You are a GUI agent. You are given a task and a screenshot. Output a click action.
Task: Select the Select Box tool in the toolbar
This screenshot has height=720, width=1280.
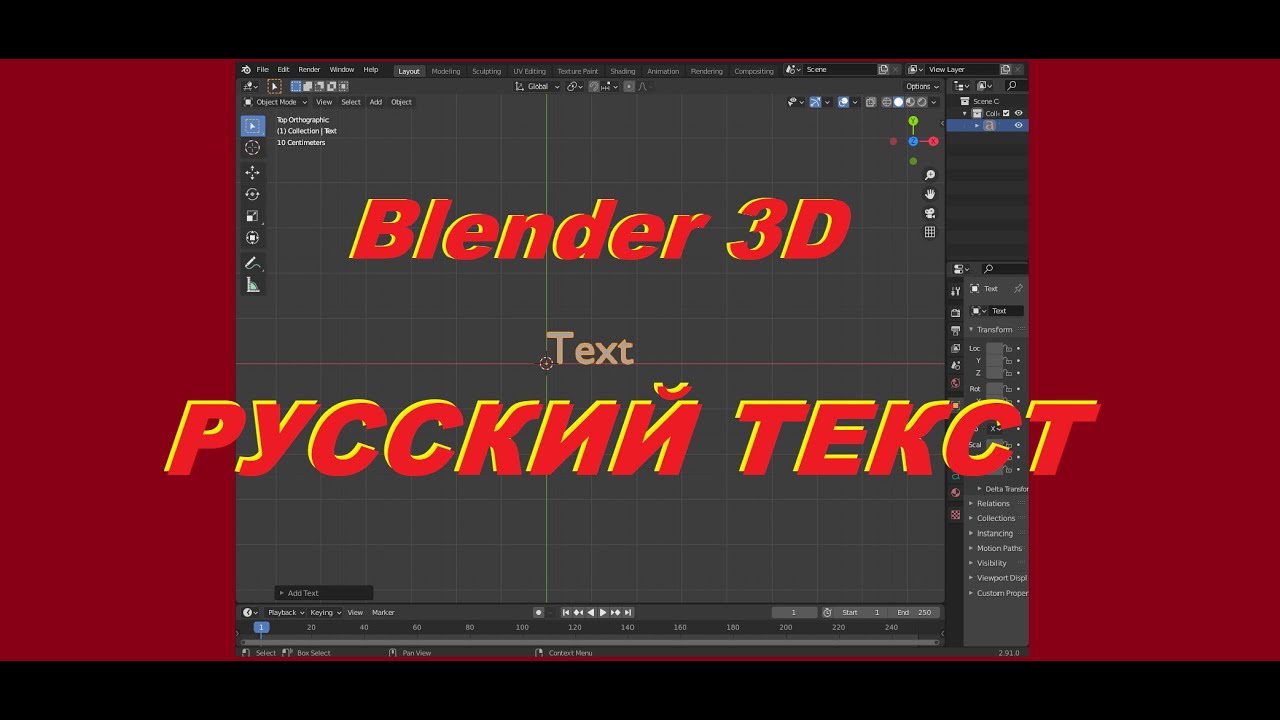252,126
